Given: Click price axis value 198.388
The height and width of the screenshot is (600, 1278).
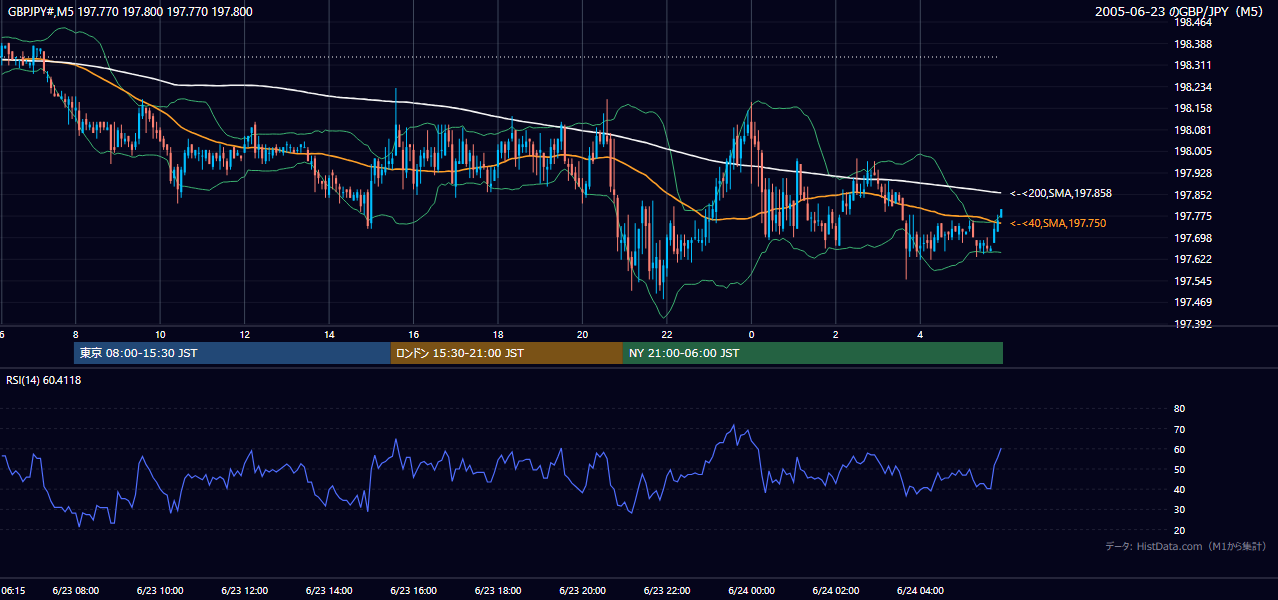Looking at the screenshot, I should (x=1194, y=44).
